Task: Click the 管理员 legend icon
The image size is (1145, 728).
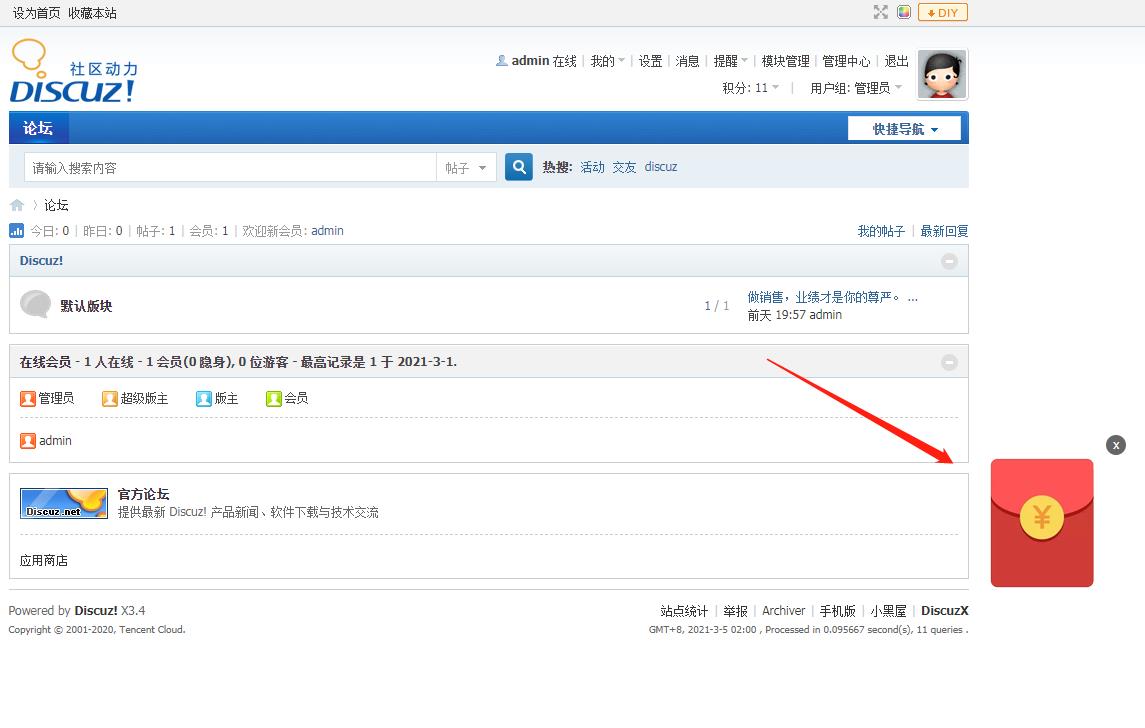Action: [28, 399]
